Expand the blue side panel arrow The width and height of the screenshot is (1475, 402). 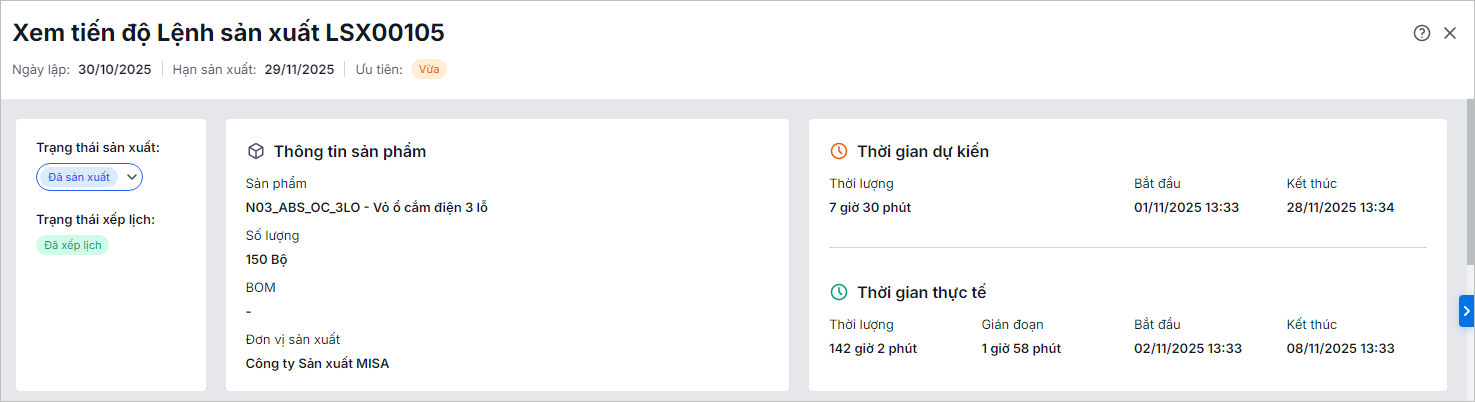[x=1466, y=311]
